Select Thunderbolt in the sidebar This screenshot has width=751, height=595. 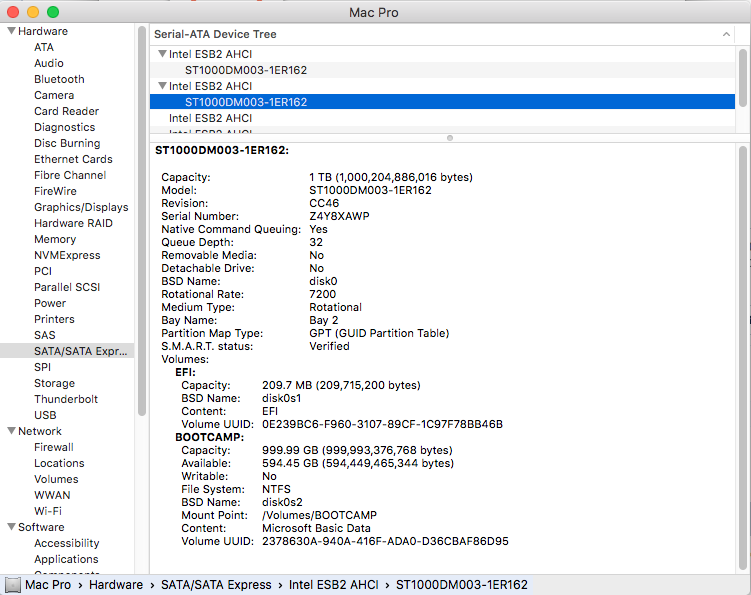pos(66,399)
